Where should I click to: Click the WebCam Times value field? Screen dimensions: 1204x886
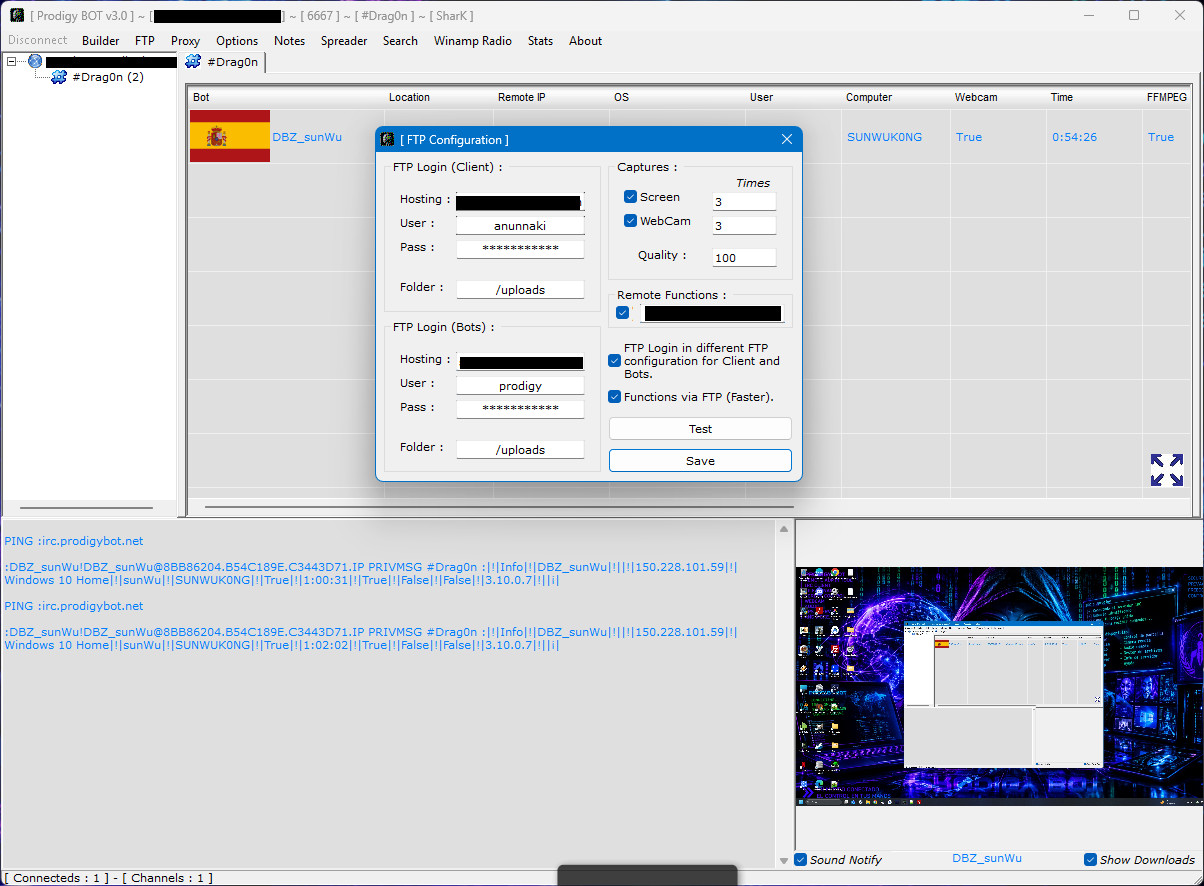744,226
